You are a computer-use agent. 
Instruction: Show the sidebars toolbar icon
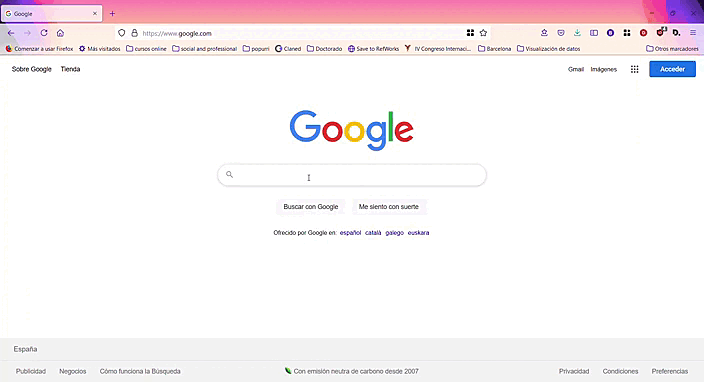(x=594, y=33)
